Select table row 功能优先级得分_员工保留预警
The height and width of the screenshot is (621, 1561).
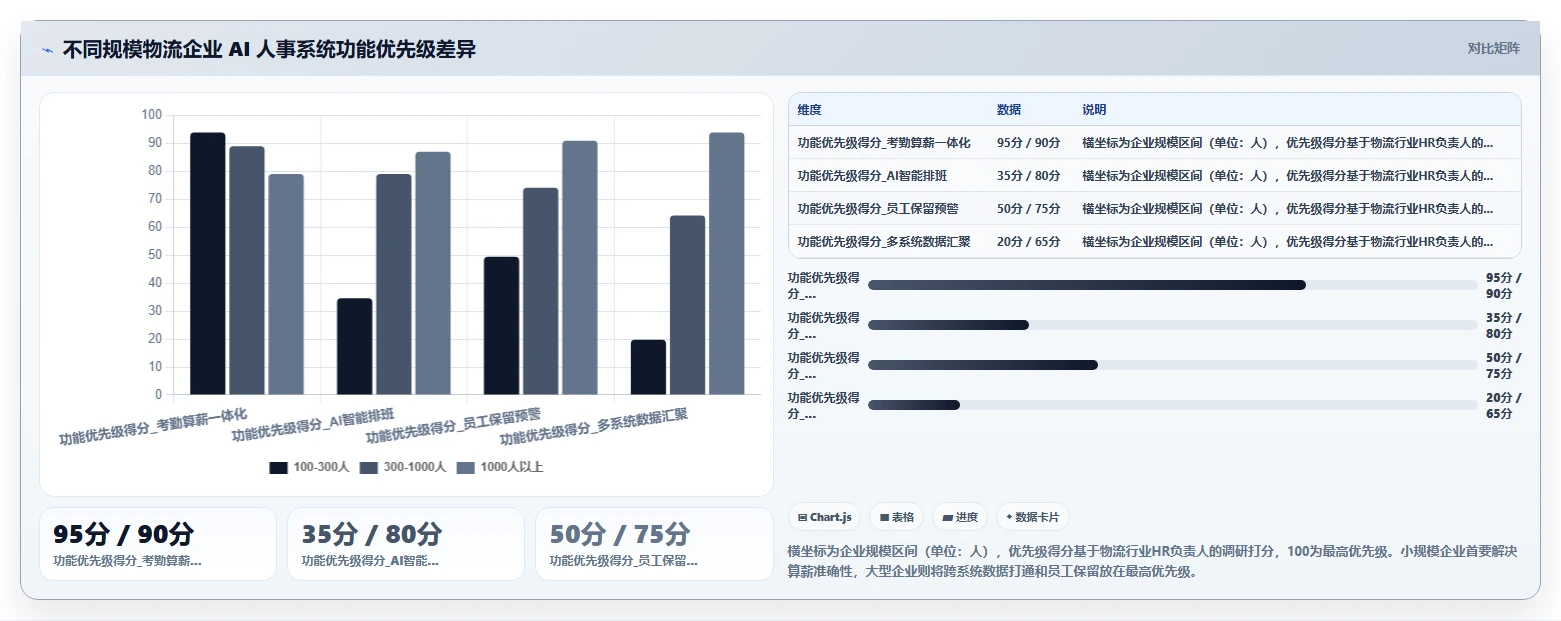pos(1154,209)
